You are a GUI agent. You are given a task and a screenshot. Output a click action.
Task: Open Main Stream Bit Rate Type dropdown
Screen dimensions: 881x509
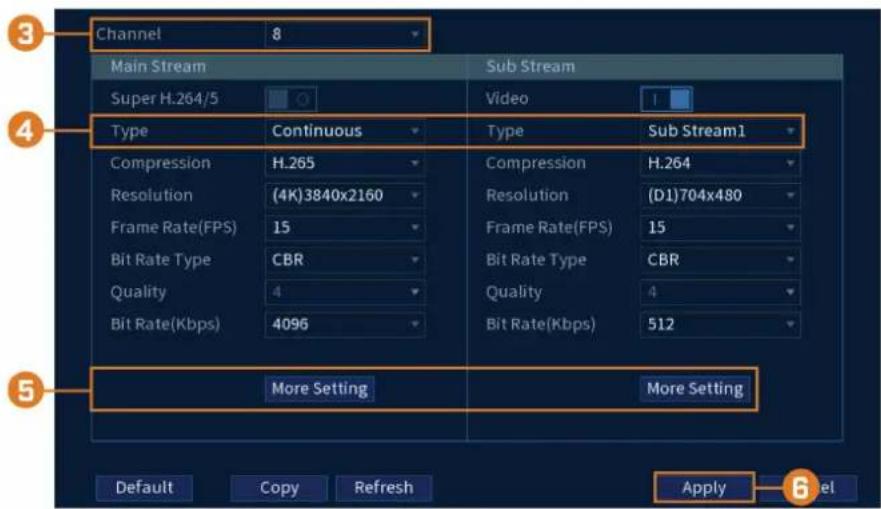point(344,260)
